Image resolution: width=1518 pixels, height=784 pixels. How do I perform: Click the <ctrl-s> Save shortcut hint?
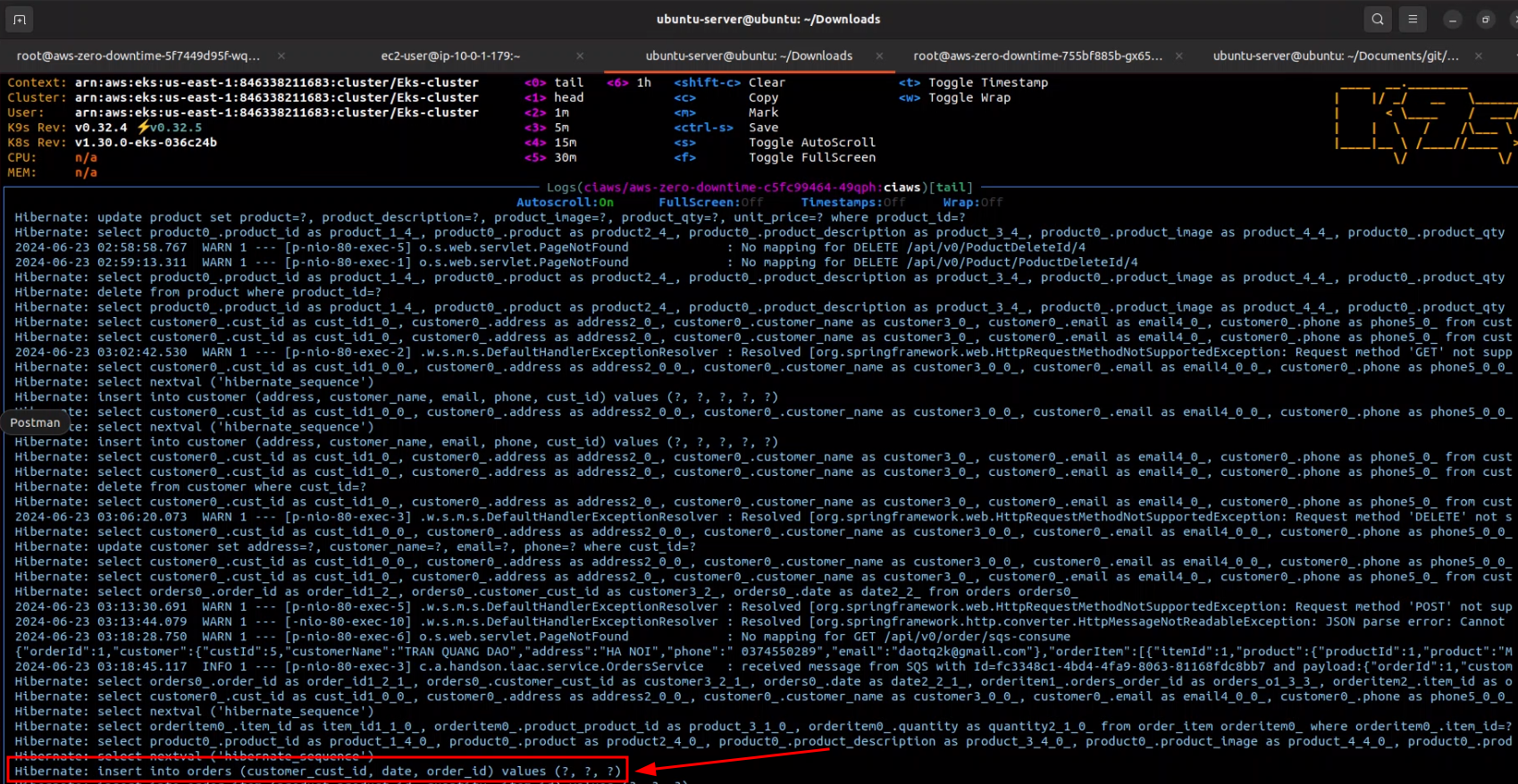click(726, 128)
